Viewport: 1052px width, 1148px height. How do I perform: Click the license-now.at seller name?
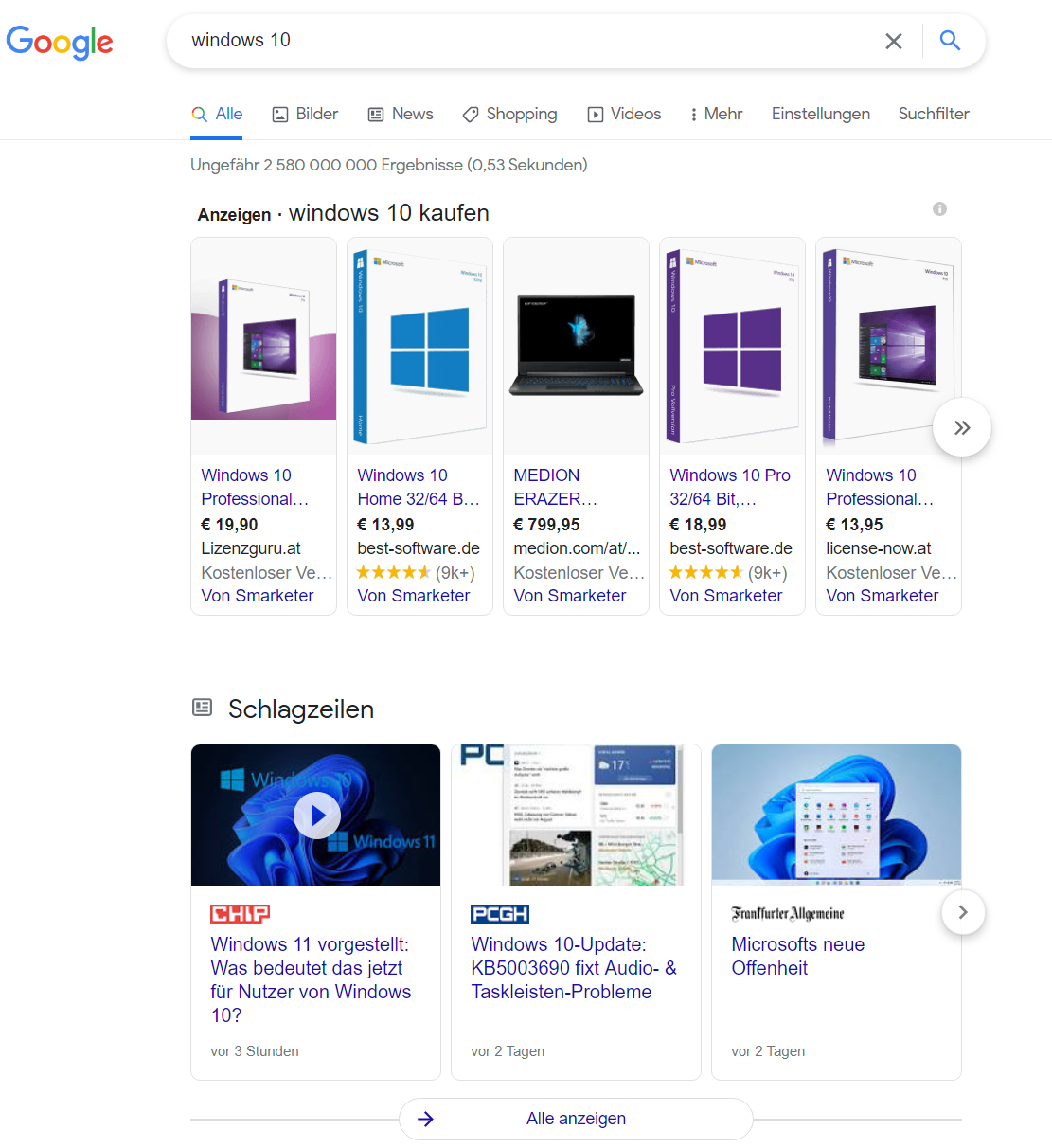879,548
